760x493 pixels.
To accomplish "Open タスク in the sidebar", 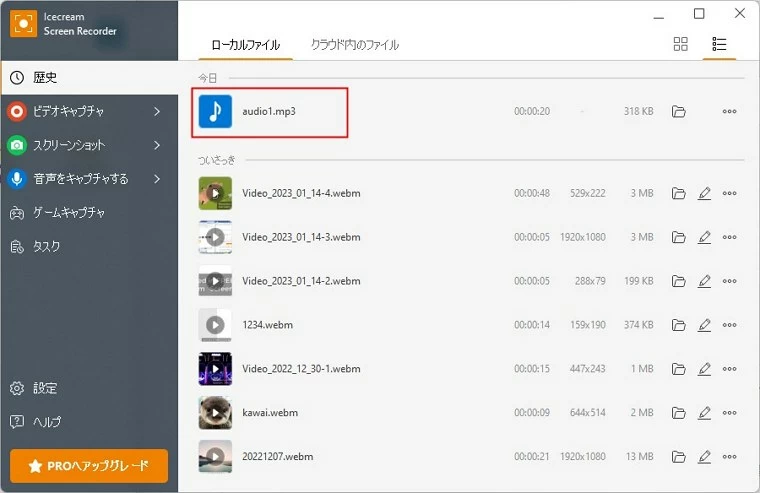I will (x=46, y=246).
